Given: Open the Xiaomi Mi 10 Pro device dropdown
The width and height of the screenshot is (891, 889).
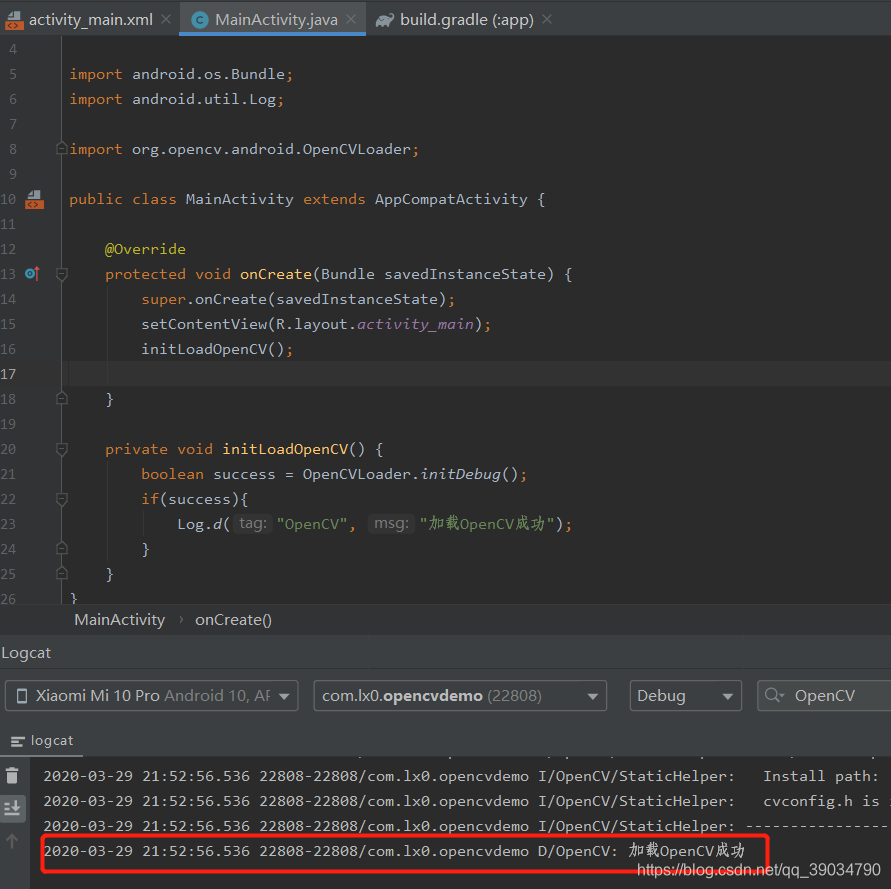Looking at the screenshot, I should click(x=152, y=696).
